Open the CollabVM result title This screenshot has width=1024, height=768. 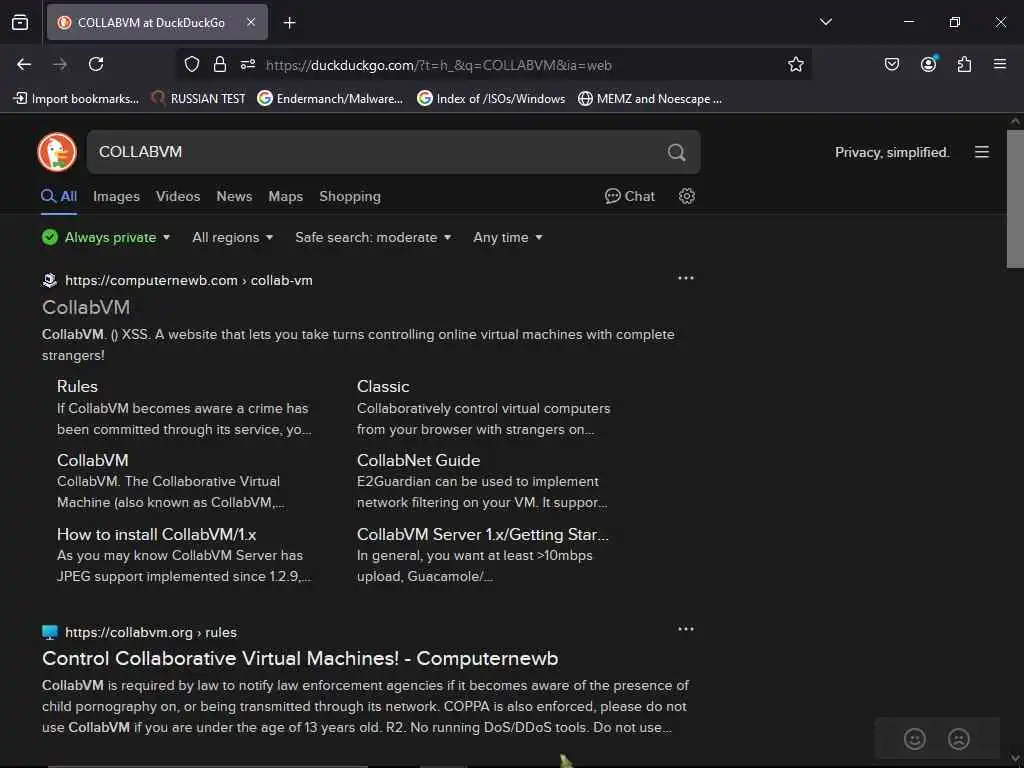(x=86, y=307)
